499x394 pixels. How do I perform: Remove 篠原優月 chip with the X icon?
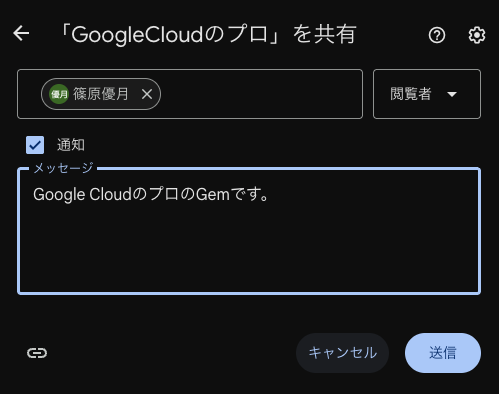click(x=147, y=94)
